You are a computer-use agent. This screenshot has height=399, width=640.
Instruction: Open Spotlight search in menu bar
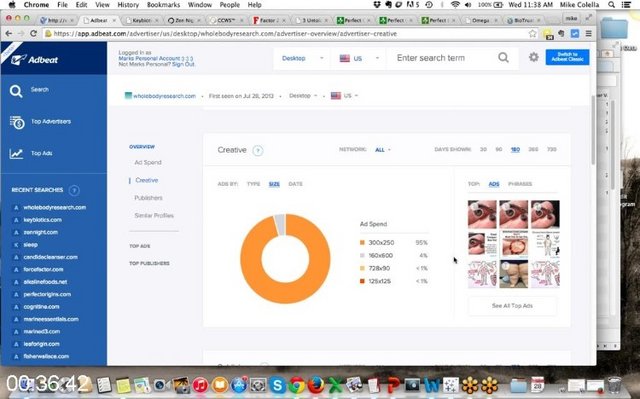coord(611,5)
